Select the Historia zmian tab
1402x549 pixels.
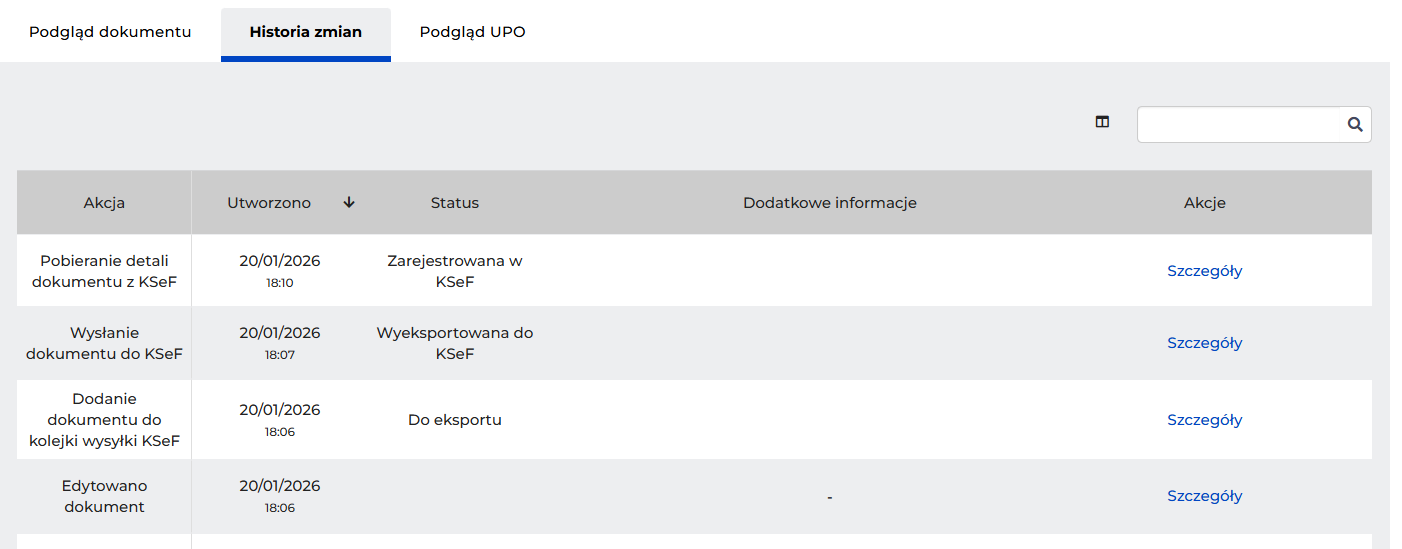coord(305,32)
